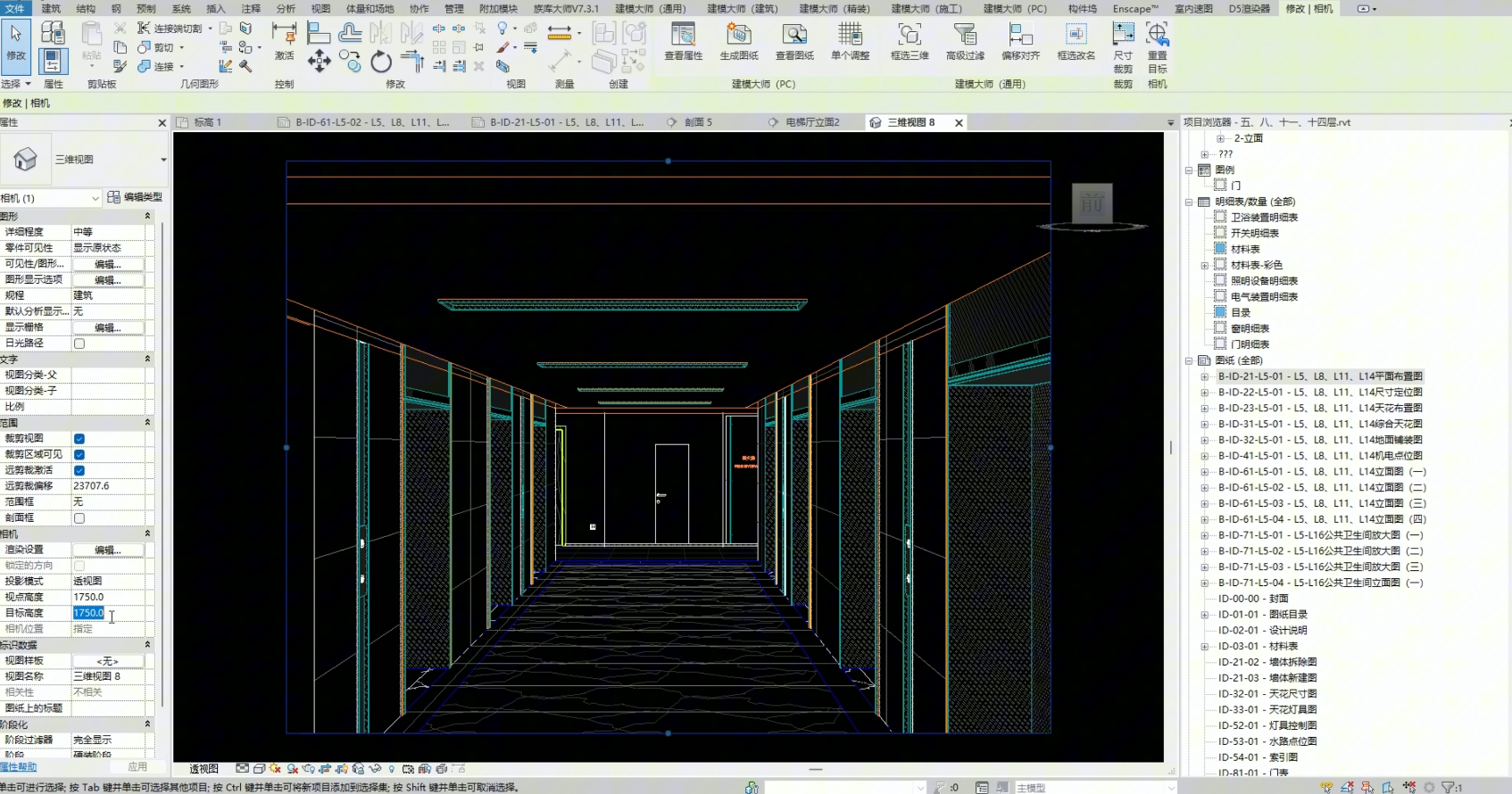The height and width of the screenshot is (794, 1512).
Task: Select the Rotate tool in the ribbon
Action: point(381,62)
